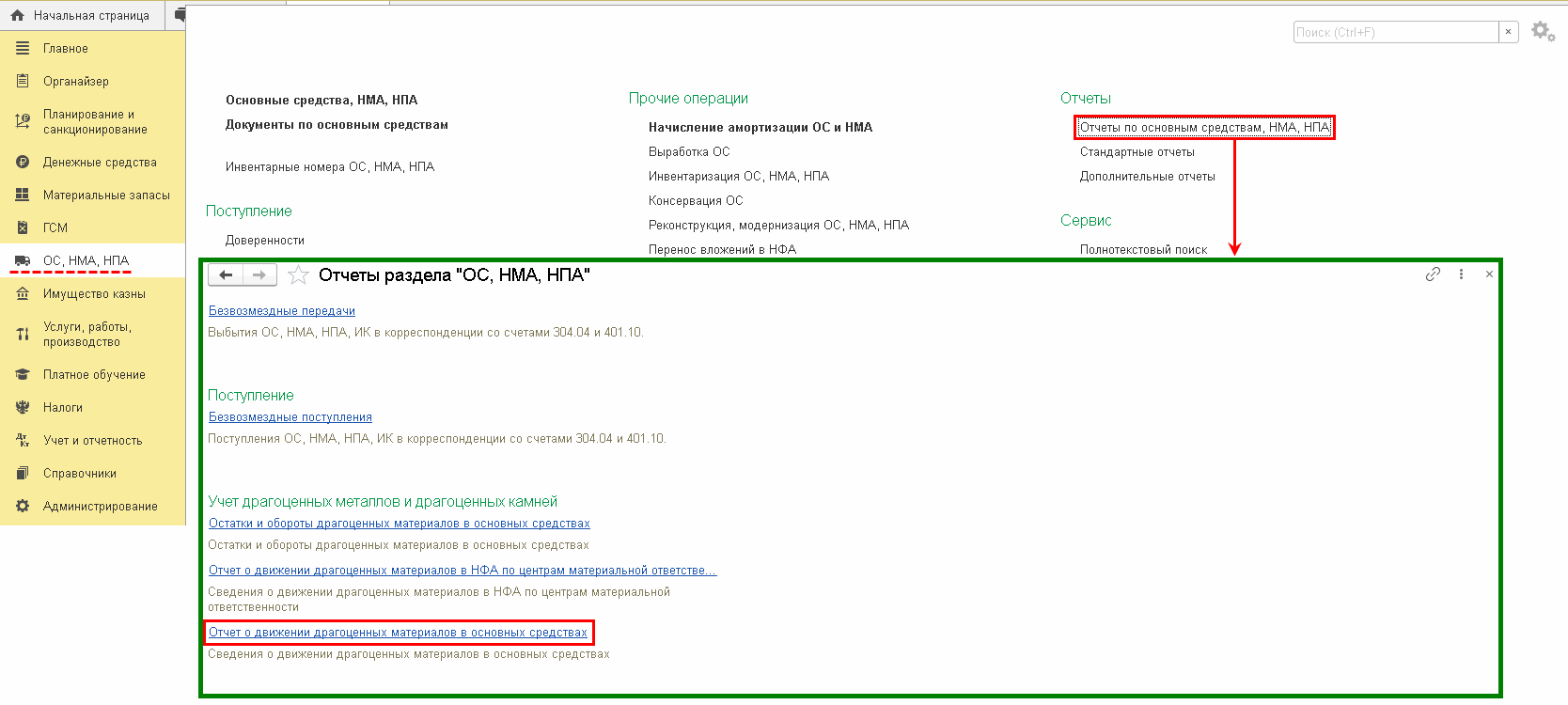Open the Материальные запасы section

[106, 195]
